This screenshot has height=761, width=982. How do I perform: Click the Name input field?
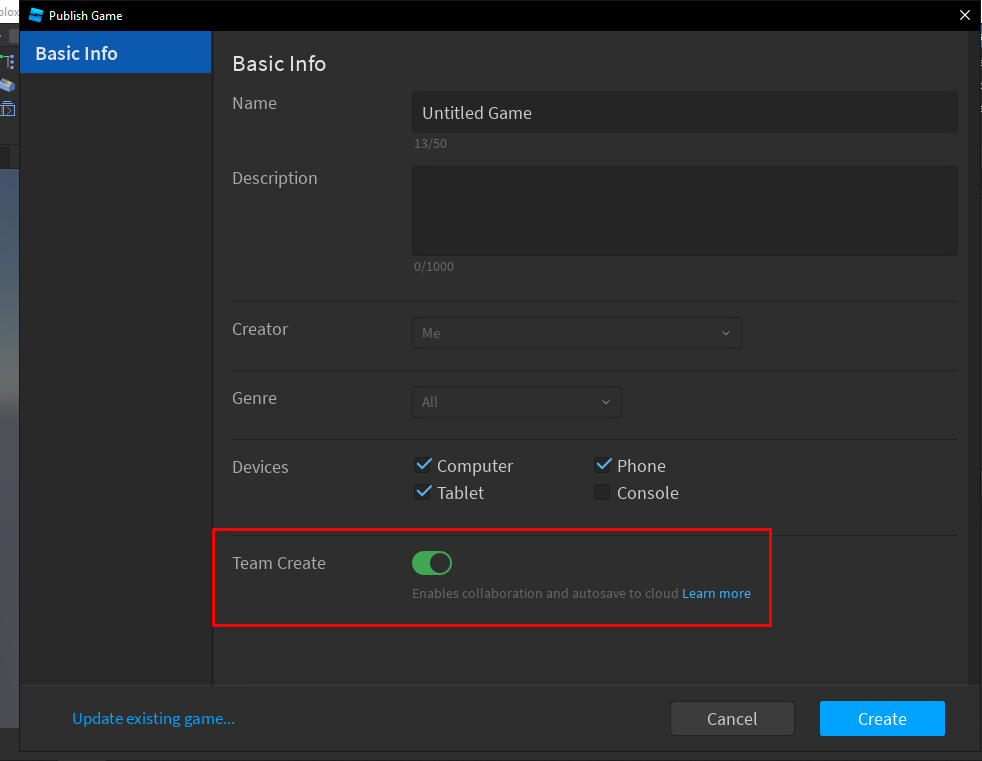tap(685, 113)
